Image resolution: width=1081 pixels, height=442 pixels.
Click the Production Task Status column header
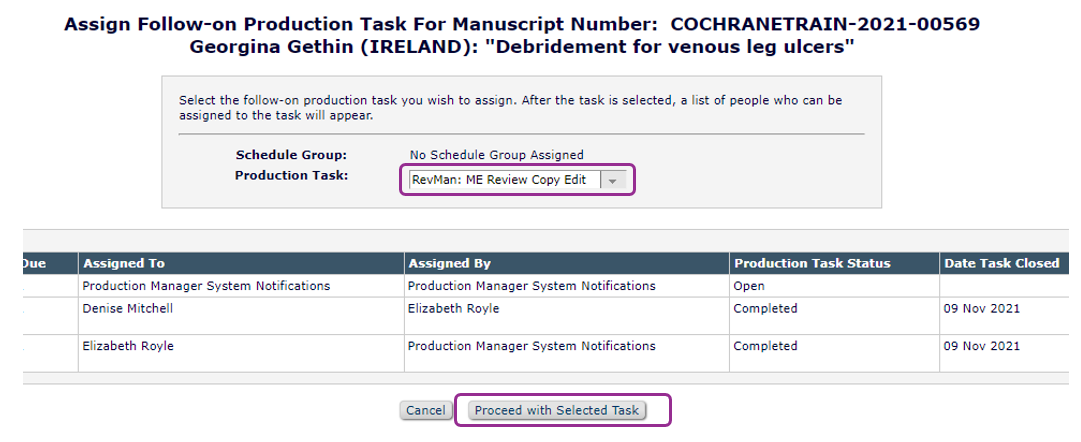812,264
